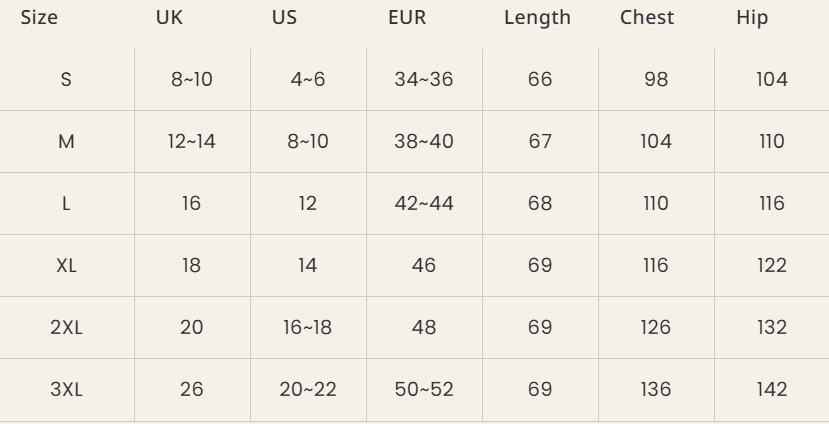Select the Hip column header
829x424 pixels.
(x=752, y=18)
